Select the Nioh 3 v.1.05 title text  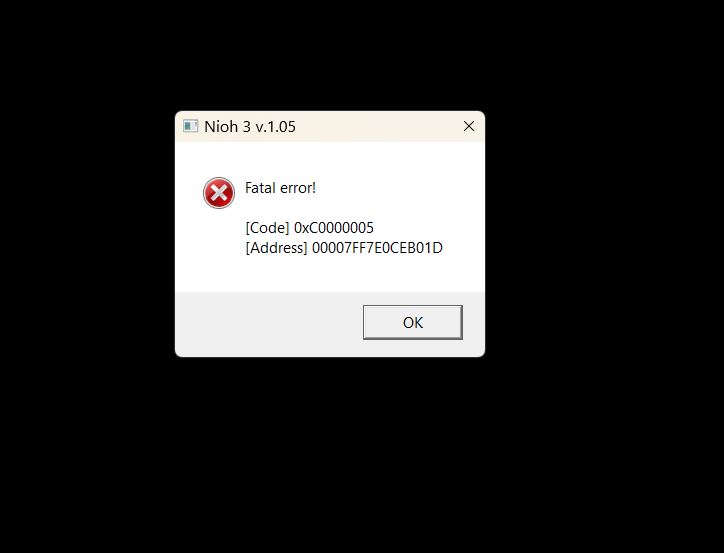coord(250,126)
